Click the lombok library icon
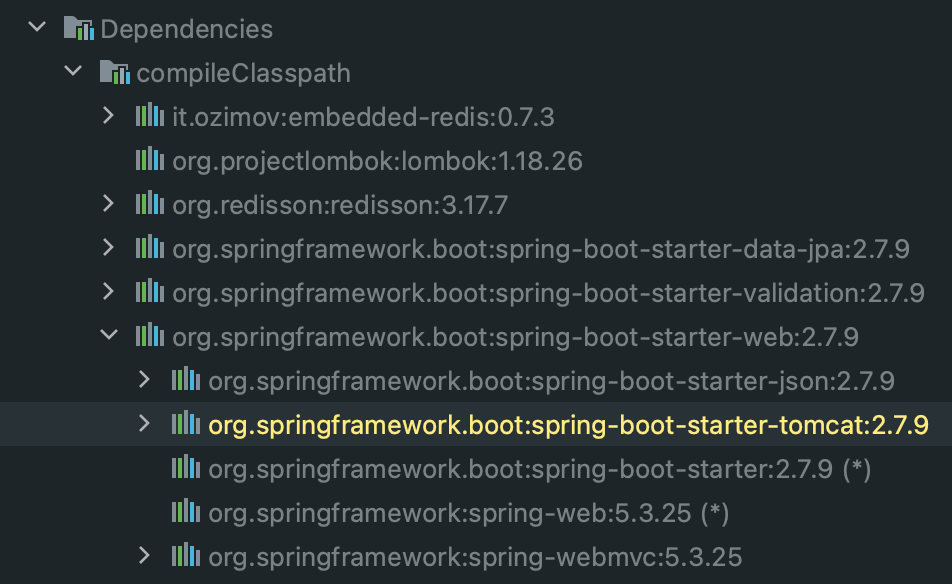Image resolution: width=952 pixels, height=584 pixels. [x=150, y=159]
